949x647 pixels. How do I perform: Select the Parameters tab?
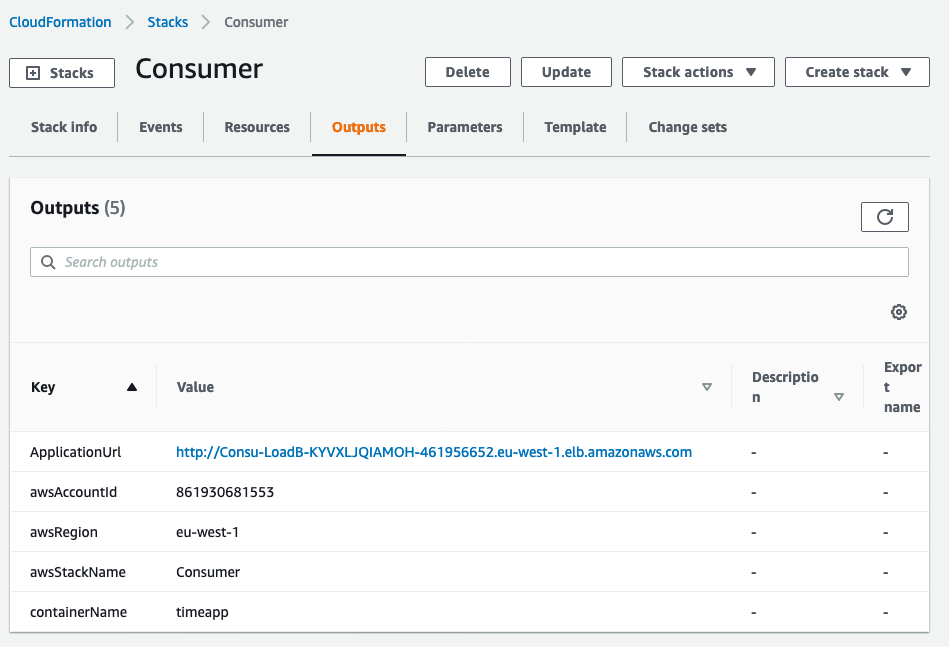(464, 127)
